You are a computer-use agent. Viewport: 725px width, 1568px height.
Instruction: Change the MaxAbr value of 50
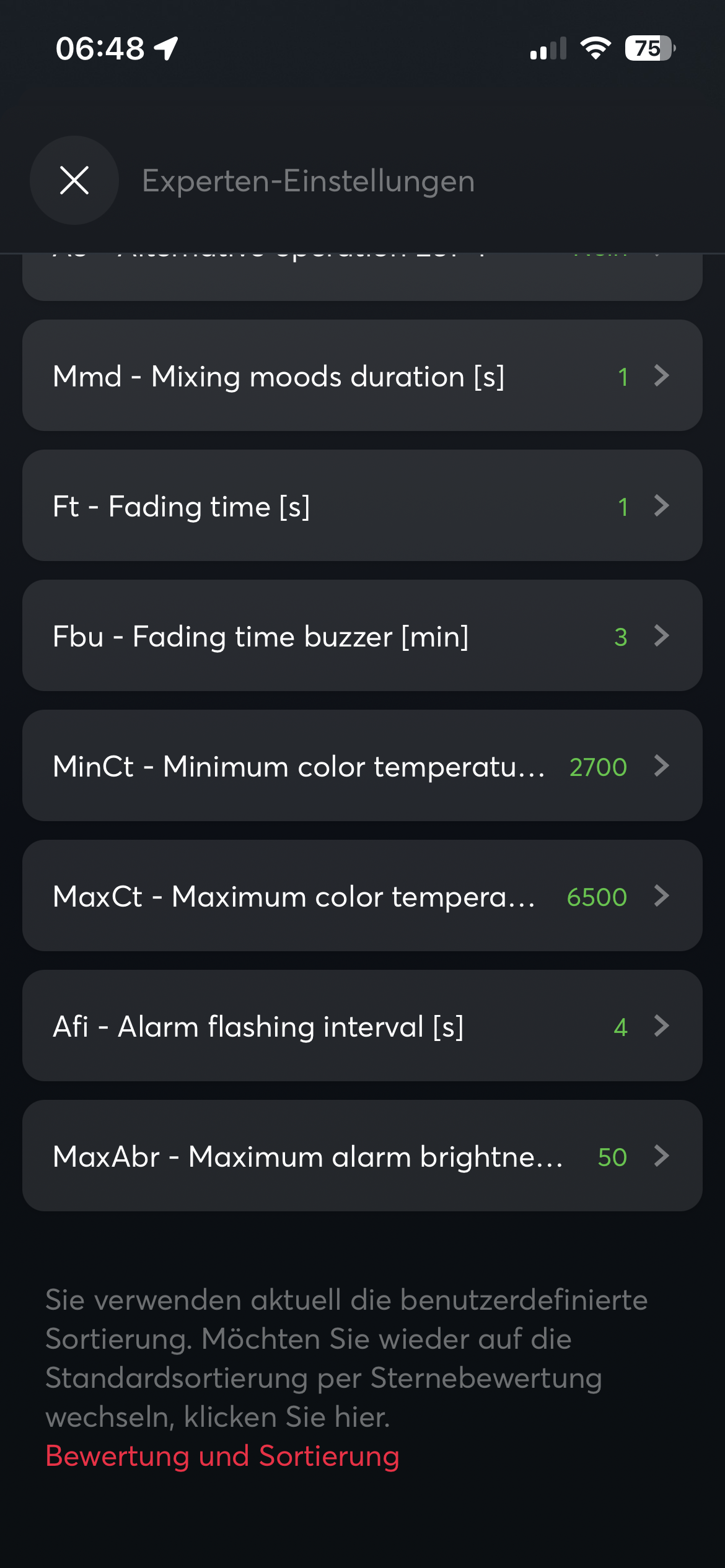pyautogui.click(x=612, y=1157)
